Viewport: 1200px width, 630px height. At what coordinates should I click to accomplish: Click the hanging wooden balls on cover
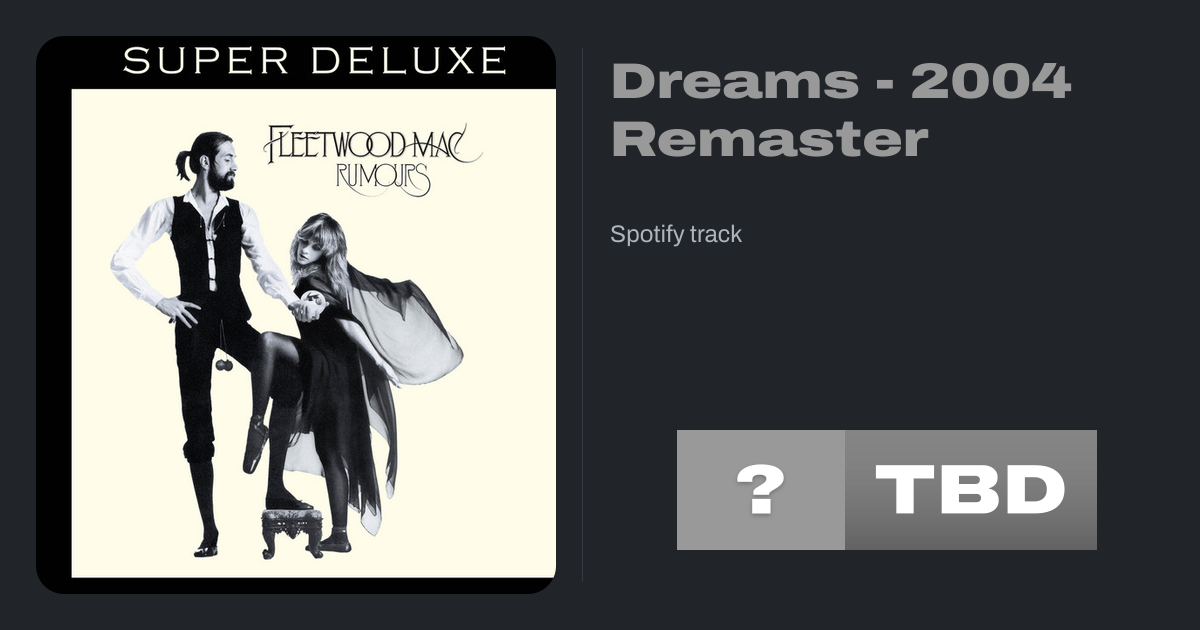(224, 365)
